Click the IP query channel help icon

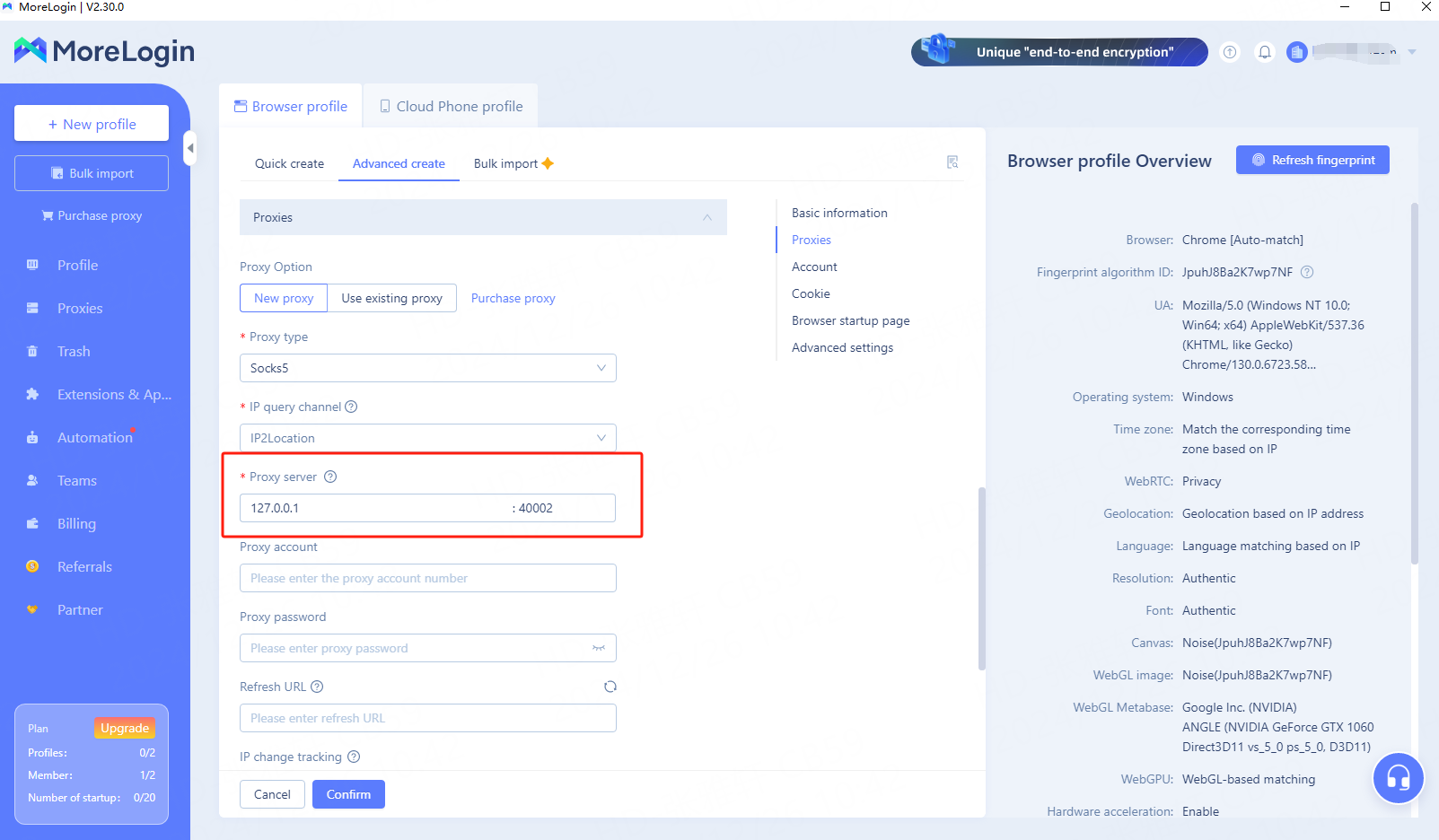pos(351,407)
